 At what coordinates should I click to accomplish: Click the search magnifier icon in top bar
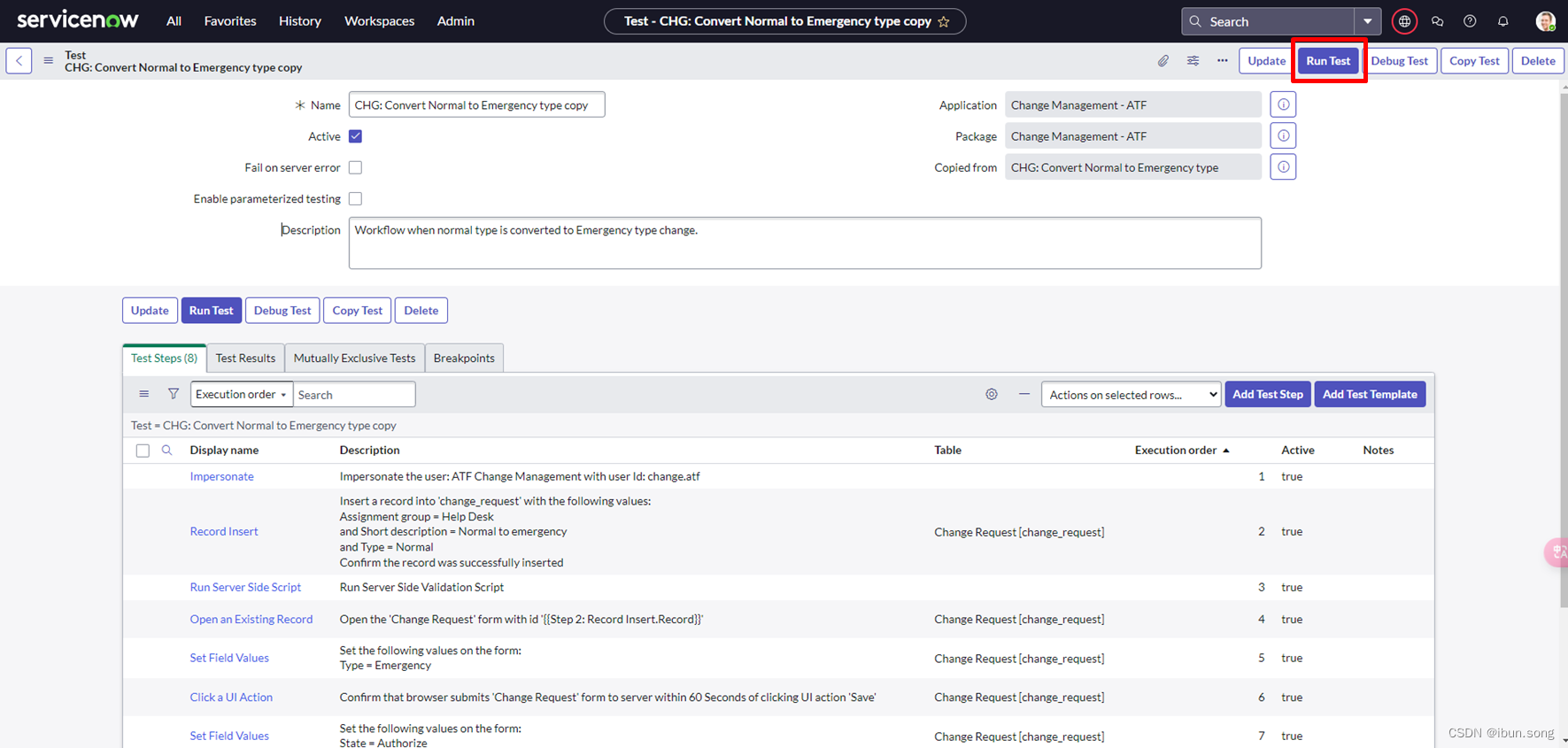(x=1195, y=21)
